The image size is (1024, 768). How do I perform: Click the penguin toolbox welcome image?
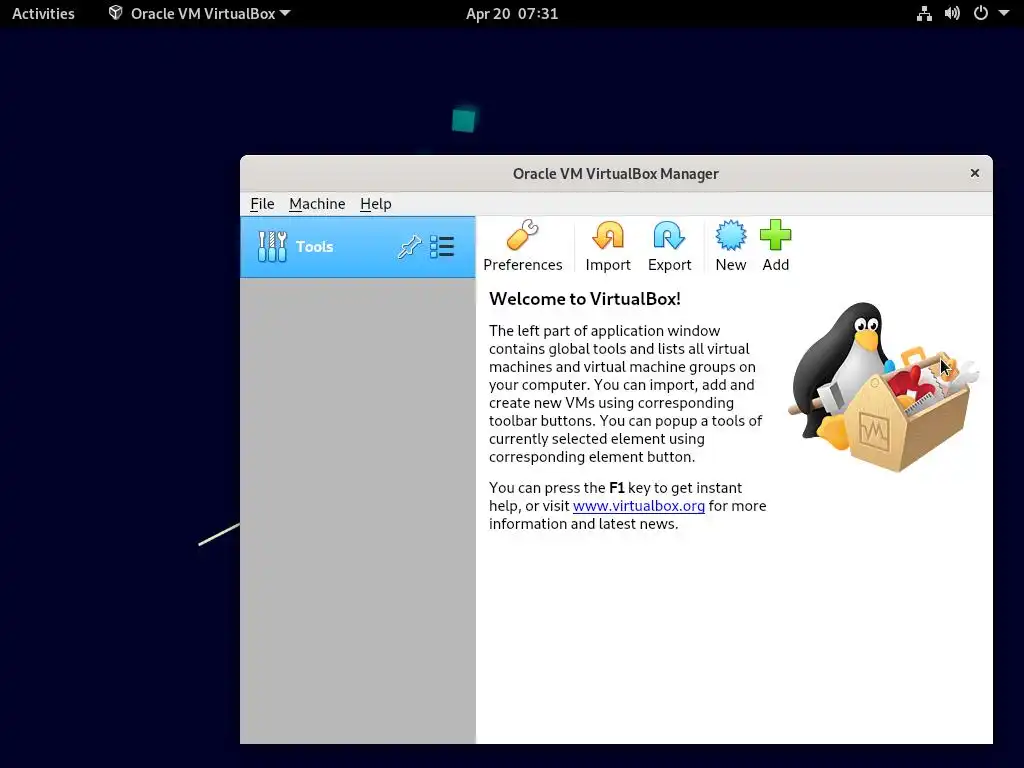[884, 387]
